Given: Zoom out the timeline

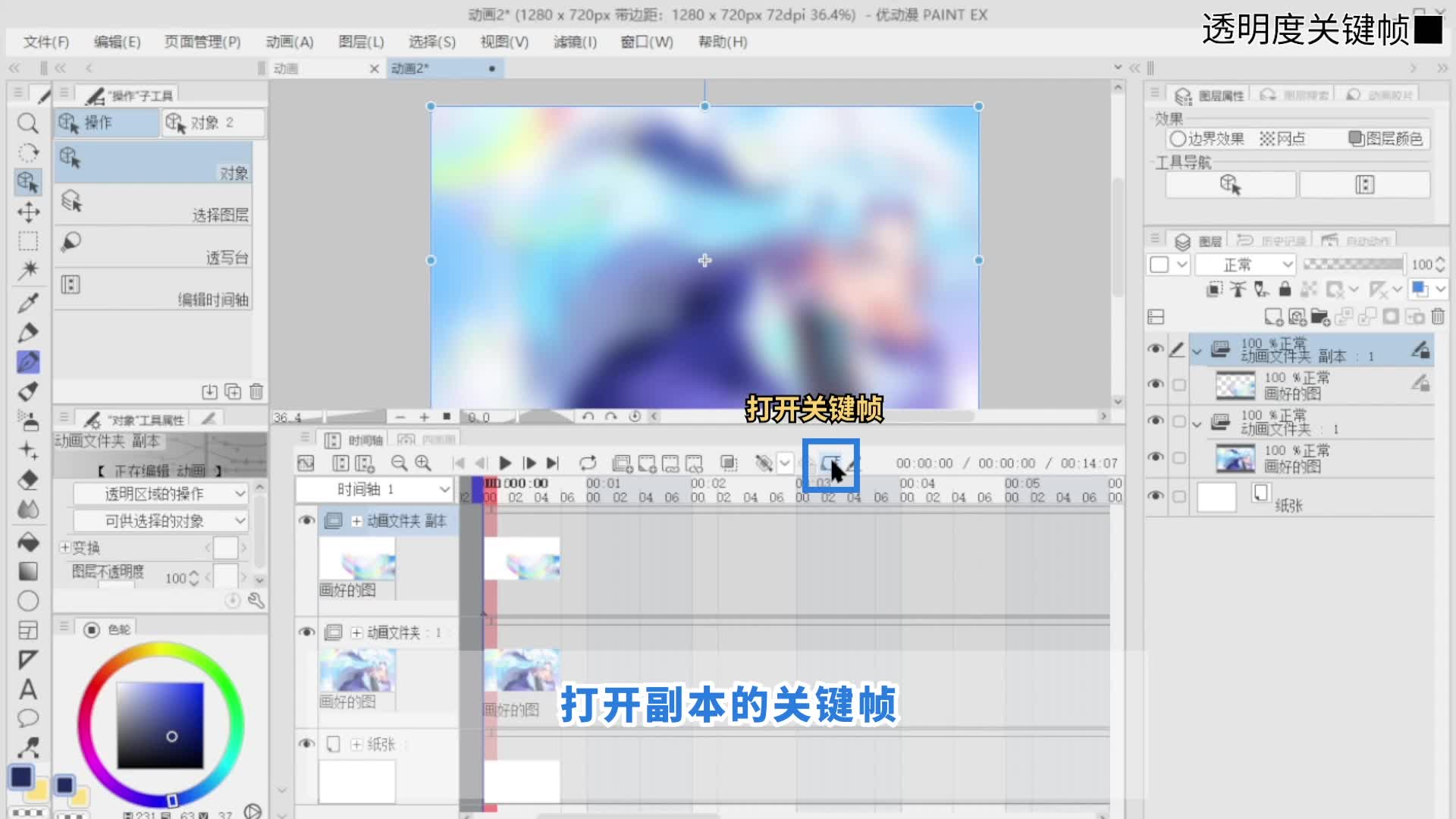Looking at the screenshot, I should (399, 463).
